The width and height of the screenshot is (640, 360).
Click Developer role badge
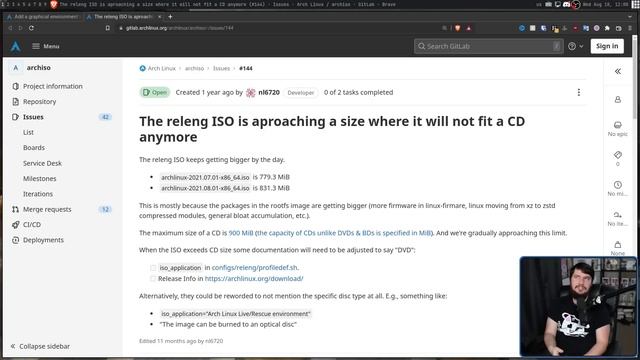coord(301,93)
